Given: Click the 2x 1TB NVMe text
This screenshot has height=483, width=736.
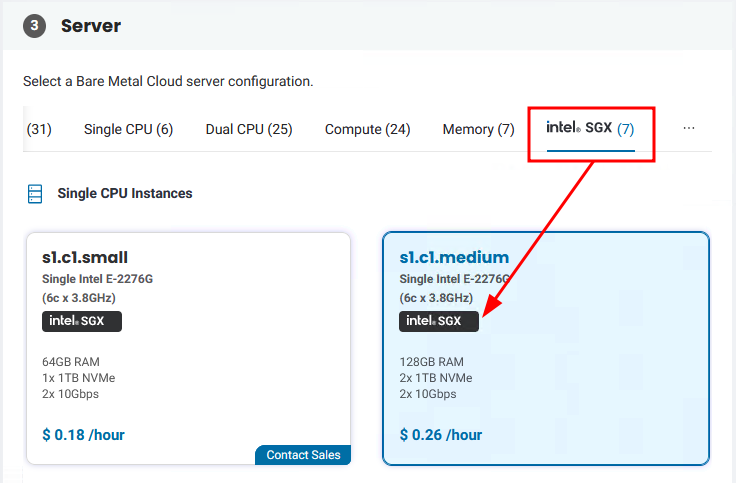Looking at the screenshot, I should pos(436,378).
